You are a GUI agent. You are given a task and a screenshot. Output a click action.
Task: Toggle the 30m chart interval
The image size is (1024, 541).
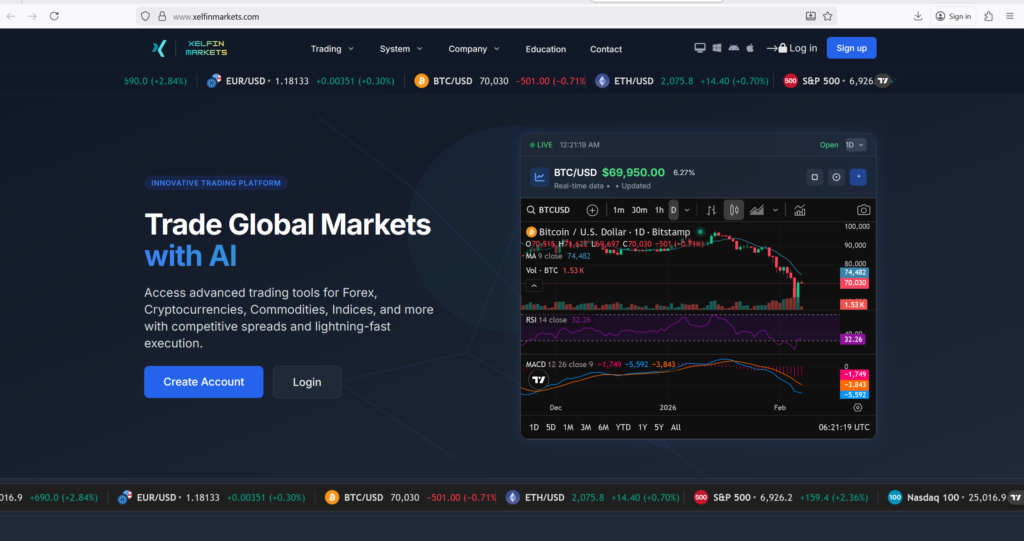click(x=639, y=210)
